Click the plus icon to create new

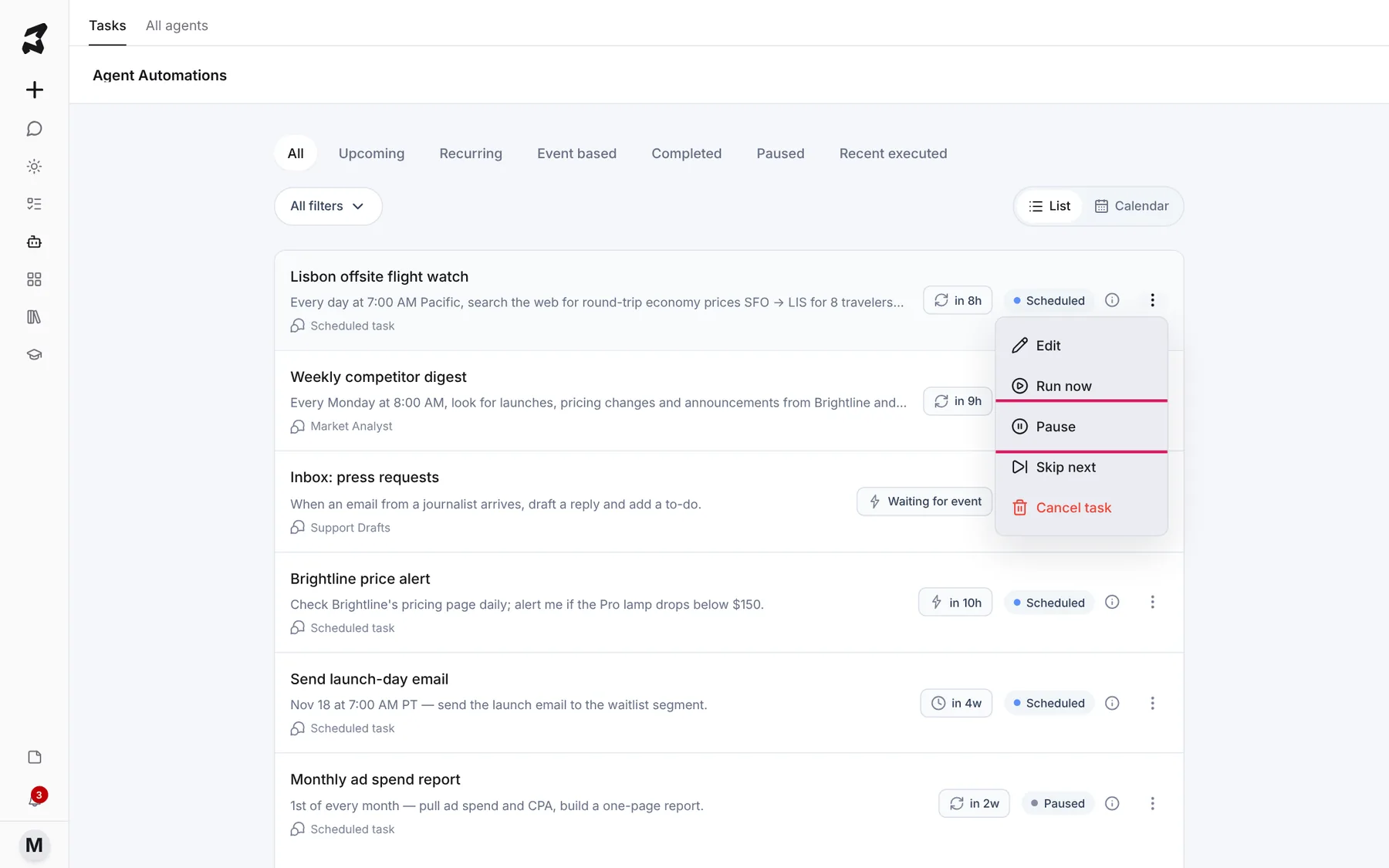[x=34, y=90]
